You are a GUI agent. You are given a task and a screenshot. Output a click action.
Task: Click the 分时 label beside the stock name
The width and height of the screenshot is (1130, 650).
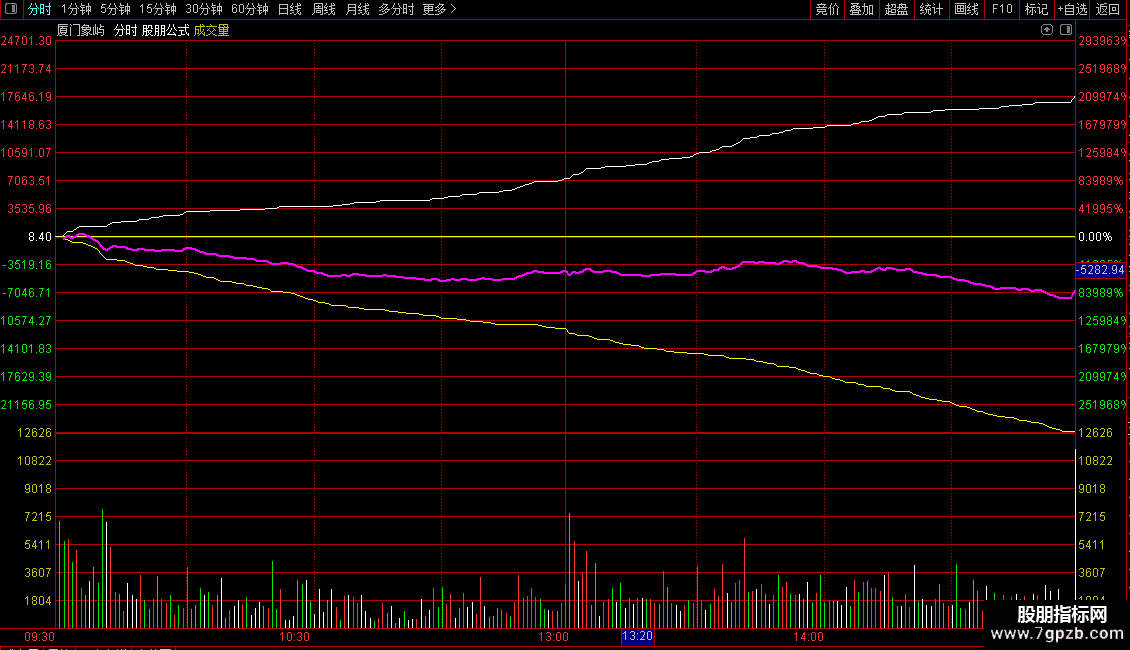click(125, 30)
